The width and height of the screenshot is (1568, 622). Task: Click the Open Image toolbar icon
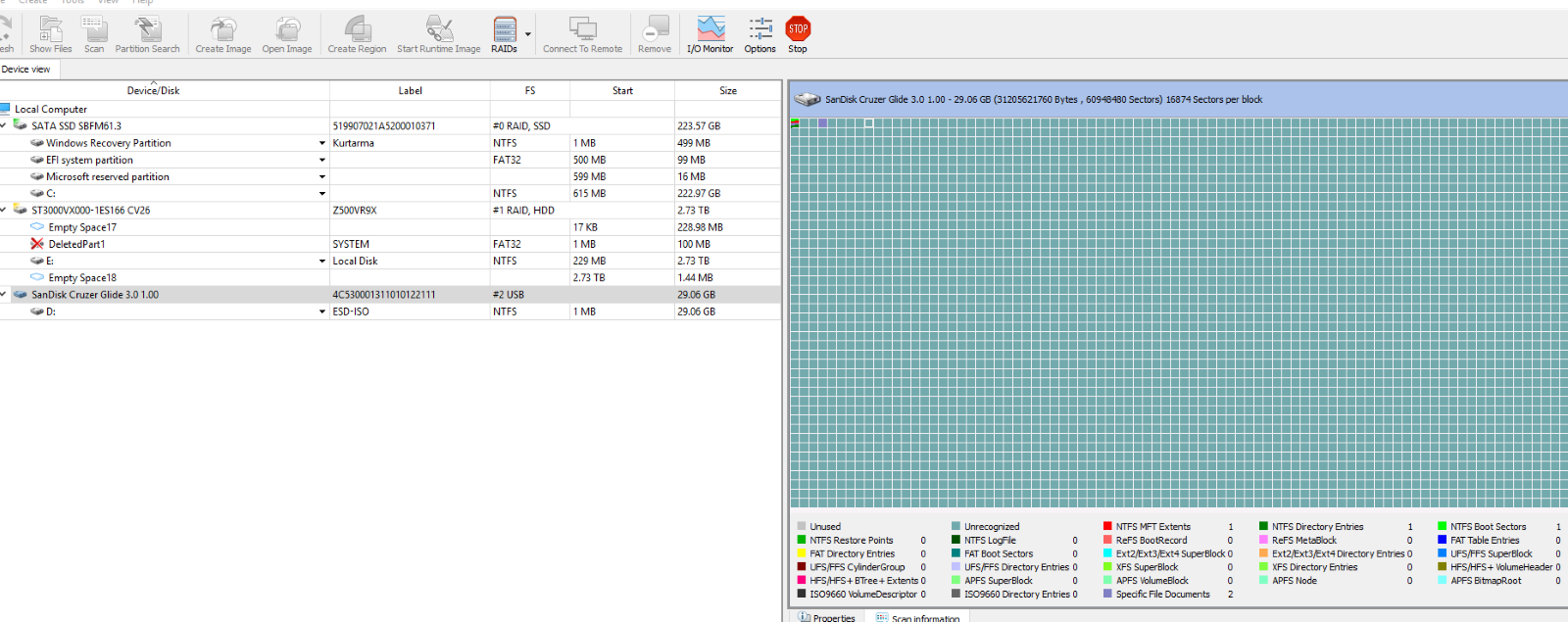(286, 34)
